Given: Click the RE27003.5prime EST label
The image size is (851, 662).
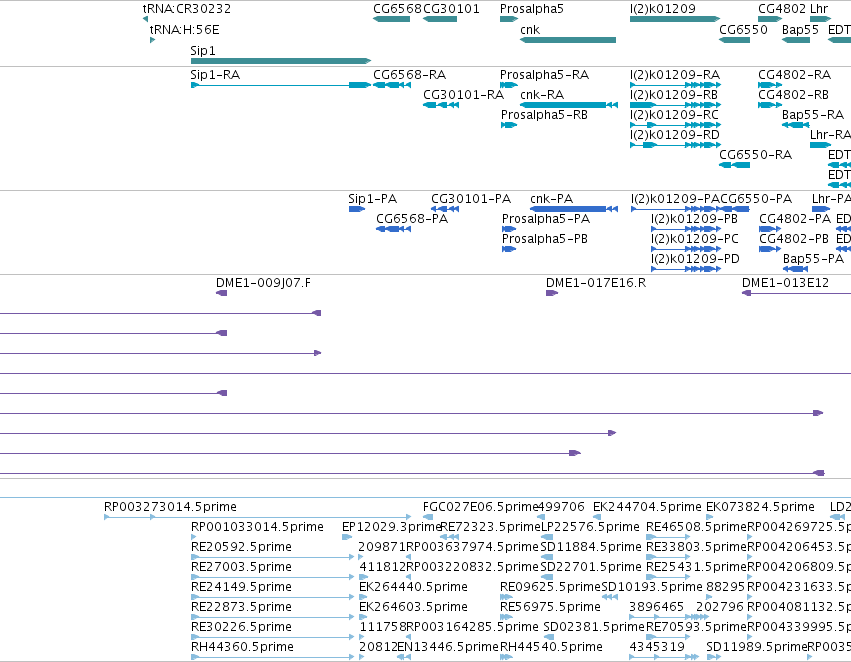Looking at the screenshot, I should (242, 567).
